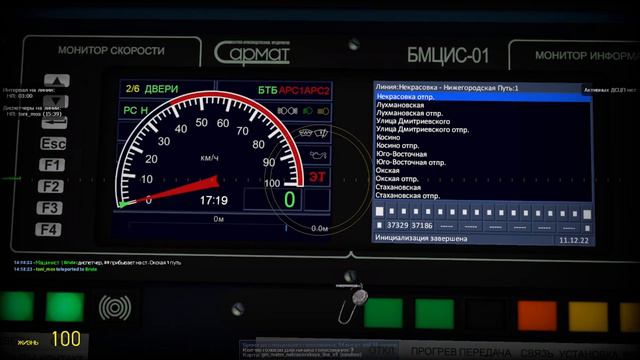Select the Лухмановская отпр. row
Viewport: 640px width, 360px height.
coord(483,113)
